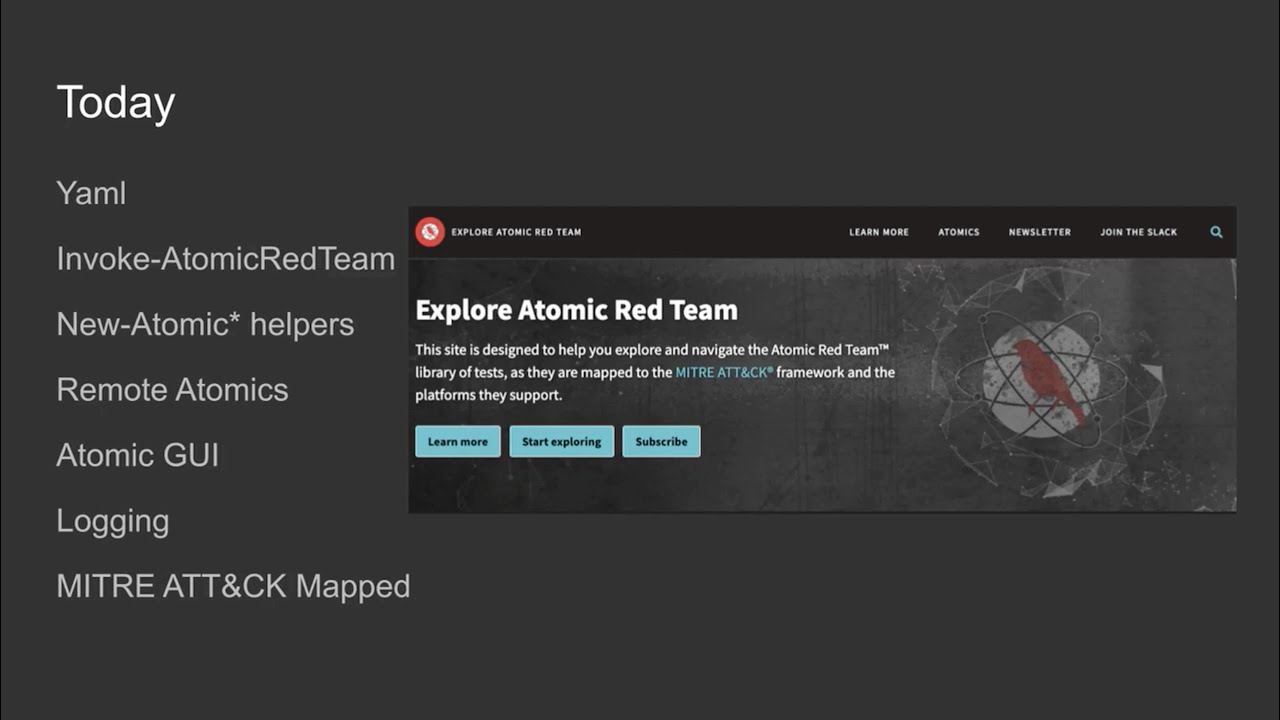Click the 'Invoke-AtomicRedTeam' bullet text

[x=226, y=259]
